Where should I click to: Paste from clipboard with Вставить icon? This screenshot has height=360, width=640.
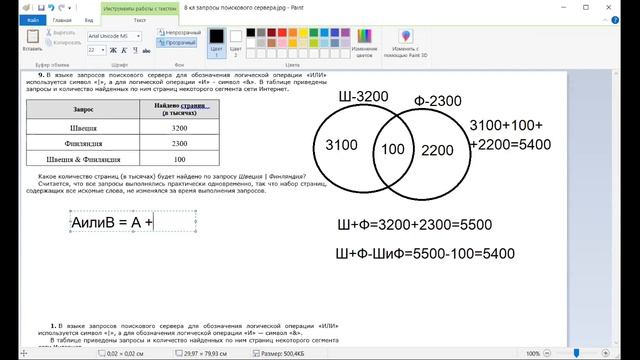click(x=33, y=40)
